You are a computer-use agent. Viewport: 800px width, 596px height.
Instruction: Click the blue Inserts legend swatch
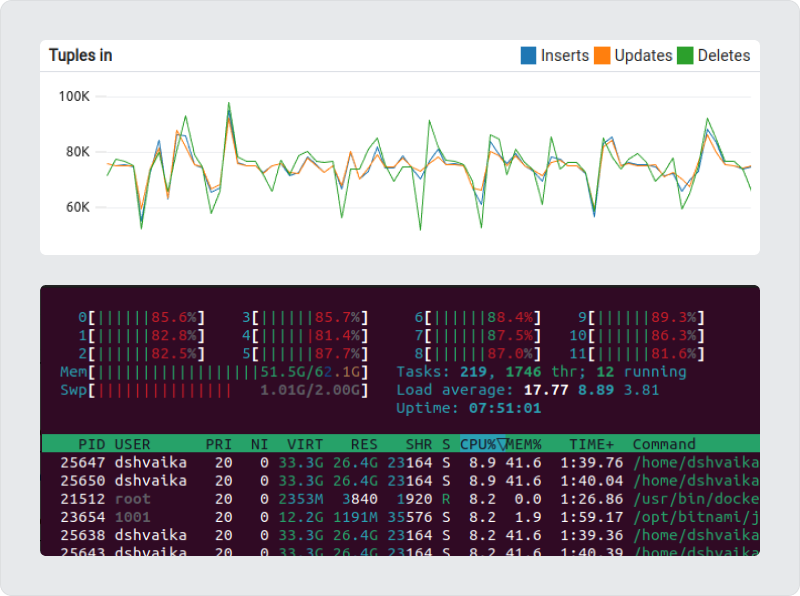pyautogui.click(x=528, y=56)
